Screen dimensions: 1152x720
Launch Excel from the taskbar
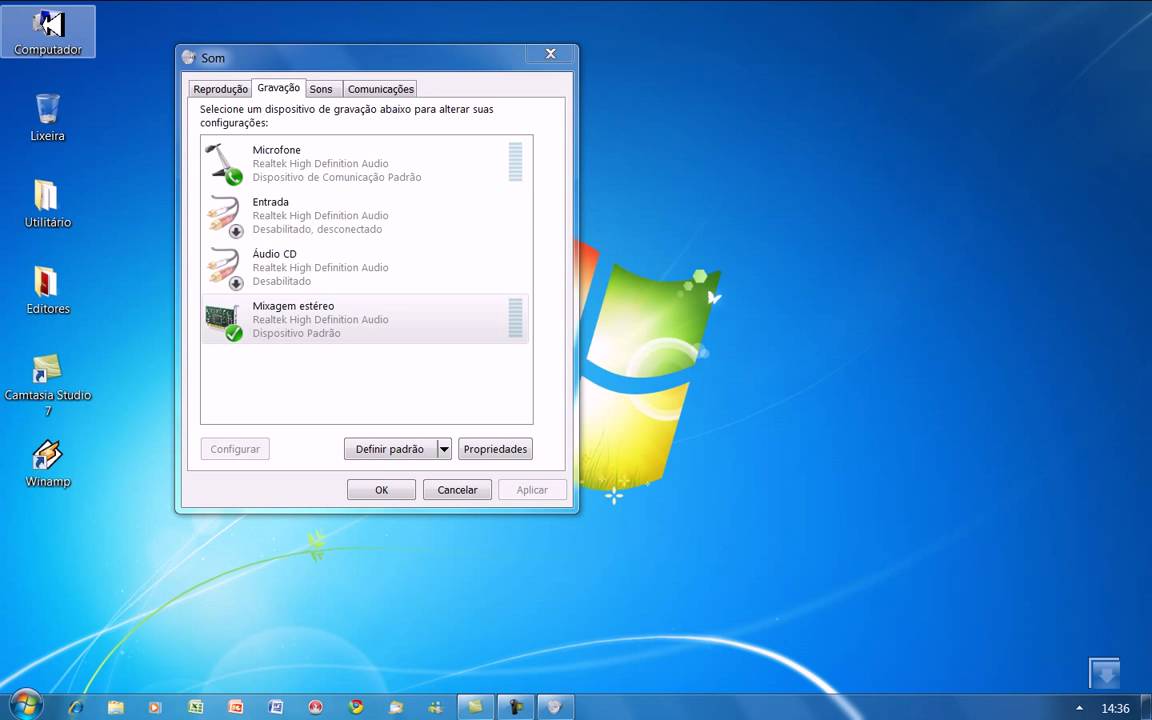tap(195, 707)
